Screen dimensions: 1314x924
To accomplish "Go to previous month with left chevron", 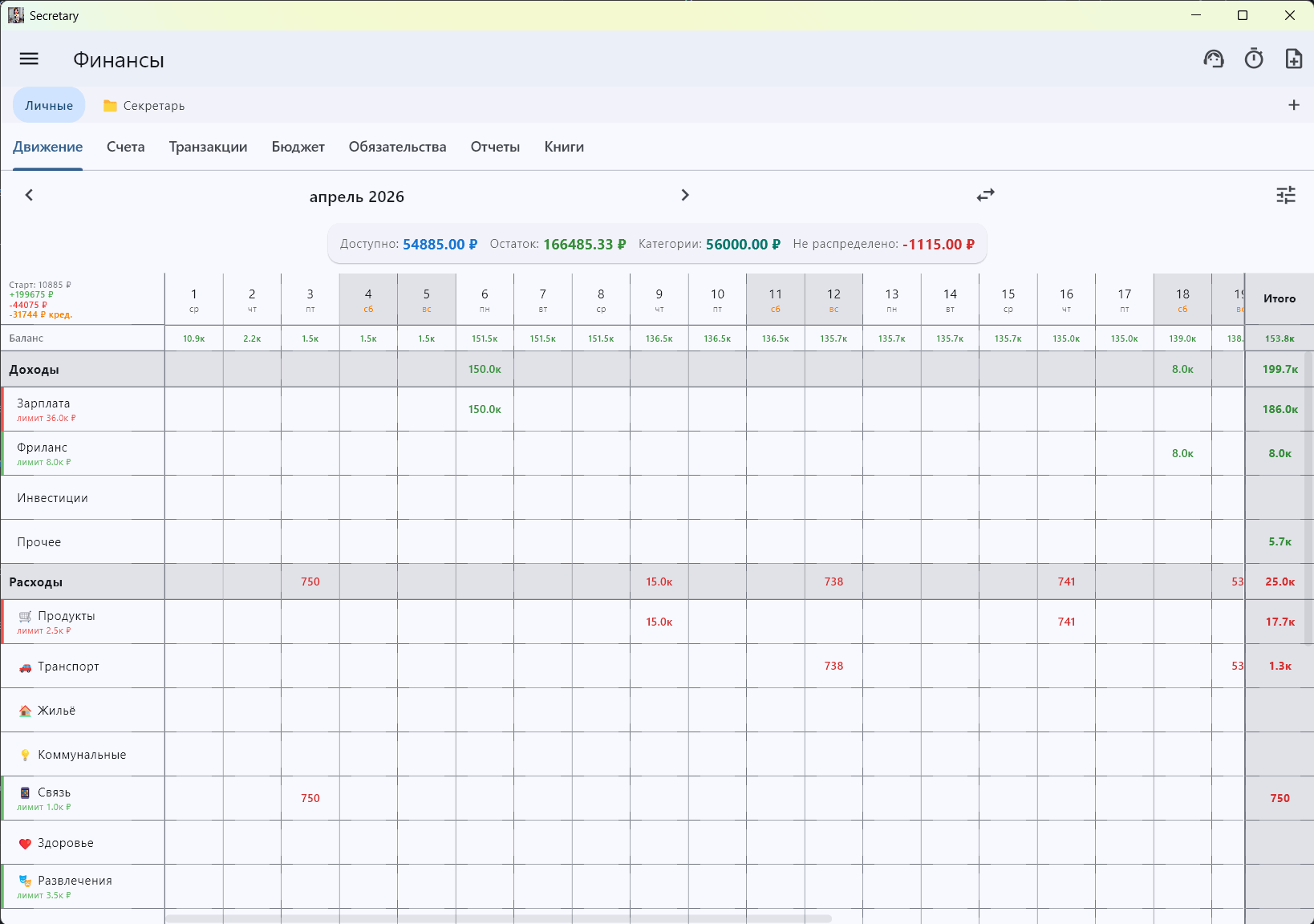I will [x=29, y=195].
